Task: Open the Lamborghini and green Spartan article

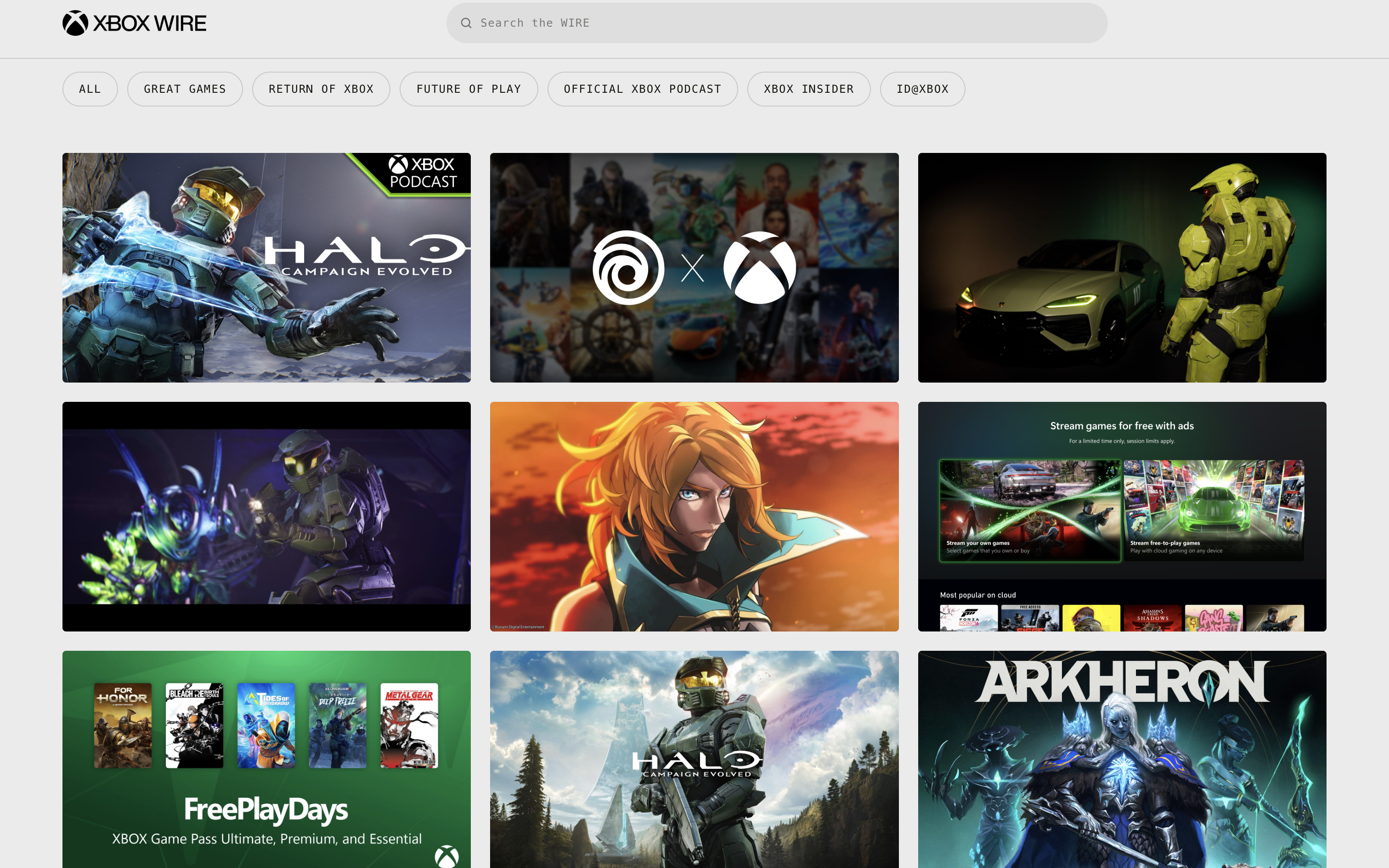Action: coord(1122,267)
